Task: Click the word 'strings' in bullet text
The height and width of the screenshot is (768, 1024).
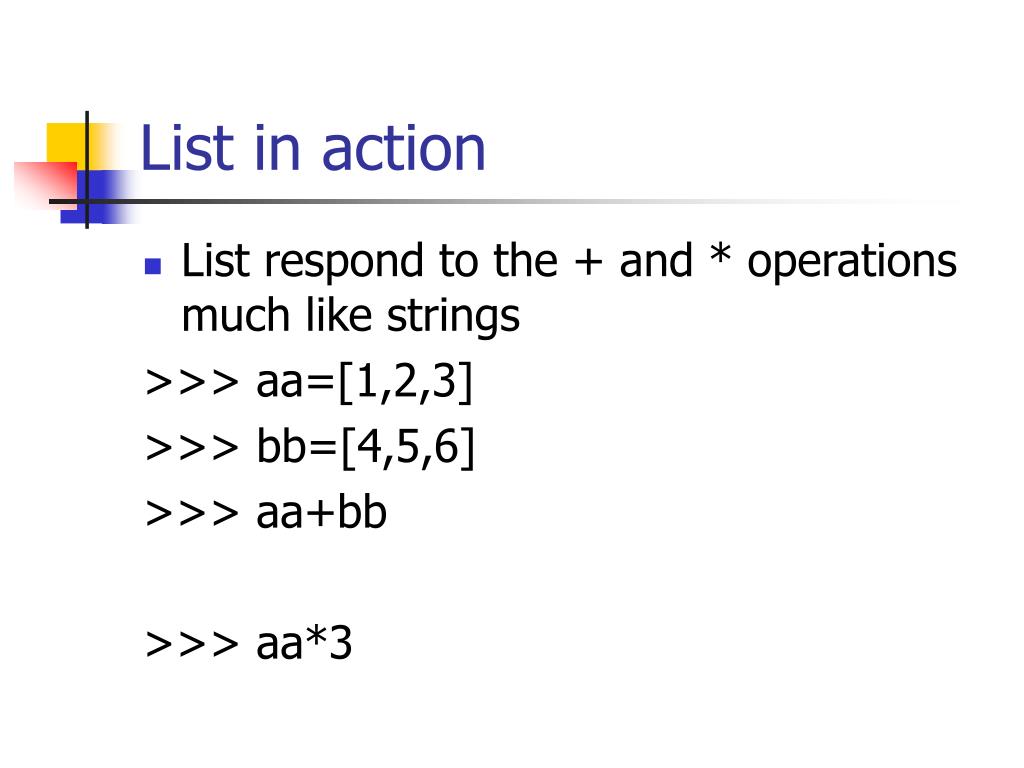Action: [453, 316]
